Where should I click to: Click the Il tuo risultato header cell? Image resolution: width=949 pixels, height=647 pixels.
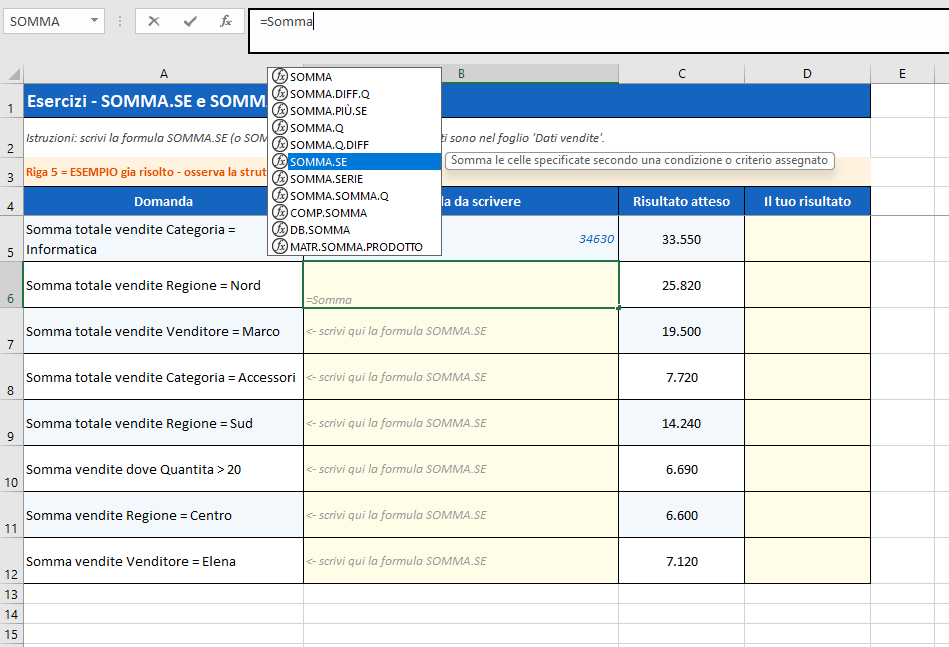click(807, 201)
